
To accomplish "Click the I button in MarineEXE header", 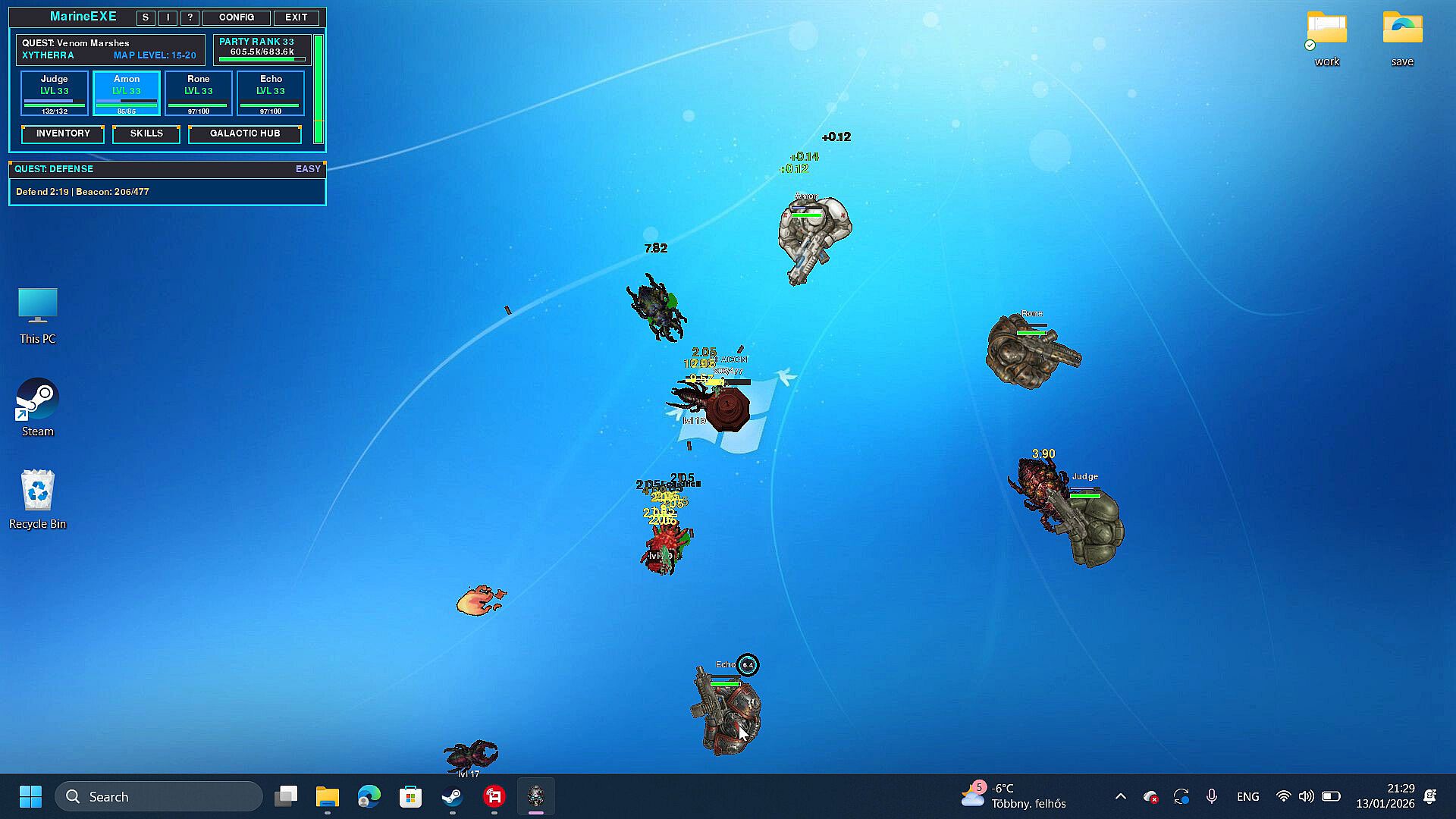I will tap(168, 17).
